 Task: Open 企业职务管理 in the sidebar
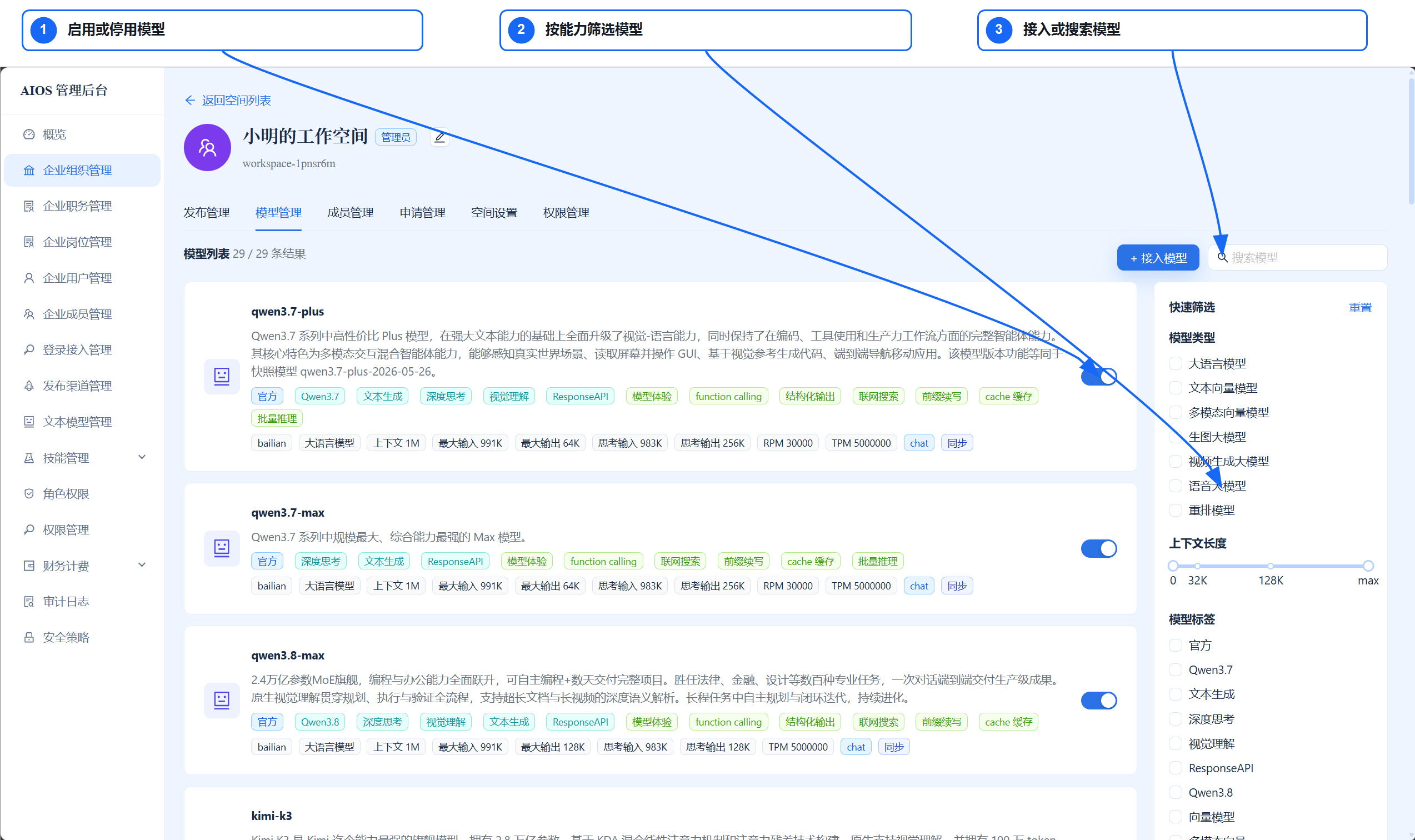[x=82, y=206]
